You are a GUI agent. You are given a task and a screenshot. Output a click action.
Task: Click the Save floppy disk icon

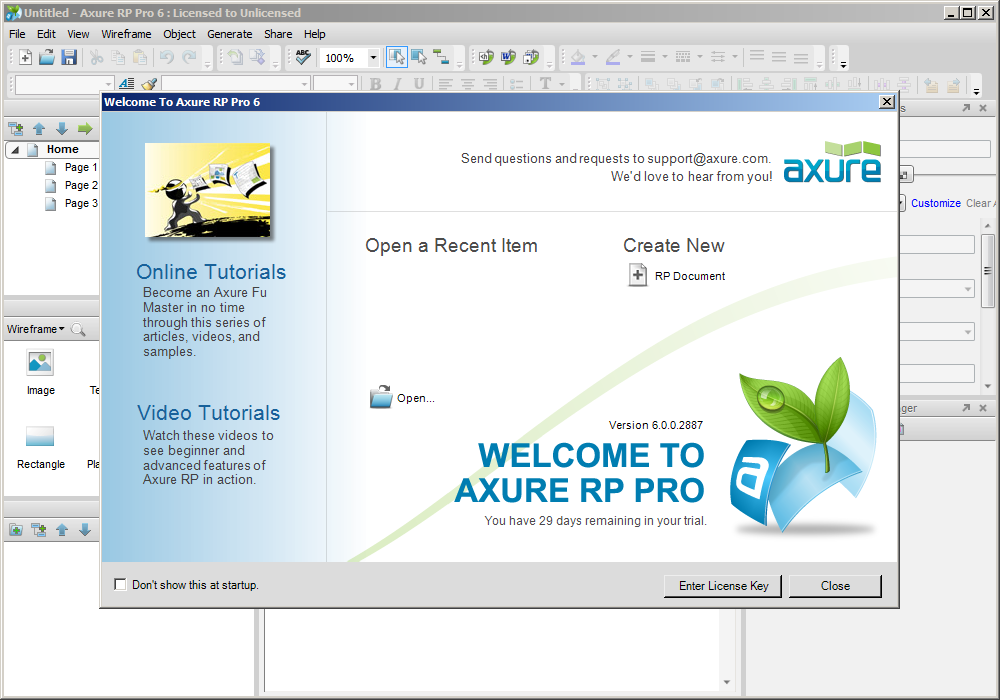tap(69, 57)
